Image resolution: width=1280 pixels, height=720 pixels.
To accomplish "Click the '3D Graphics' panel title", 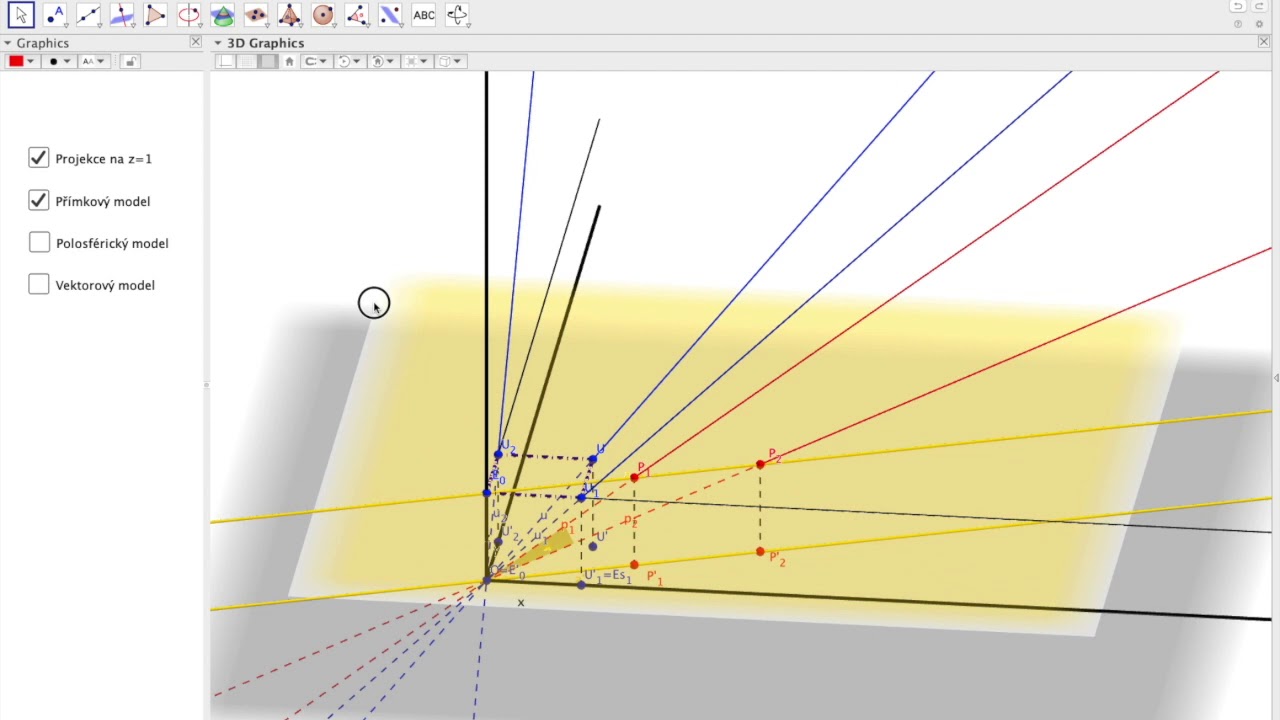I will (x=265, y=43).
